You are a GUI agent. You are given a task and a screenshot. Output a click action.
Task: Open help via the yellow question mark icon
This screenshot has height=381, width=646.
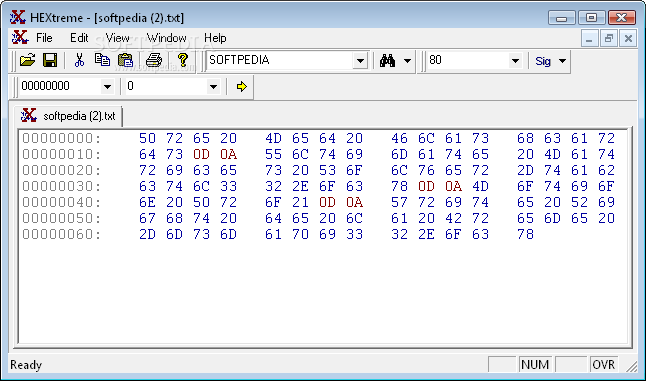[183, 61]
